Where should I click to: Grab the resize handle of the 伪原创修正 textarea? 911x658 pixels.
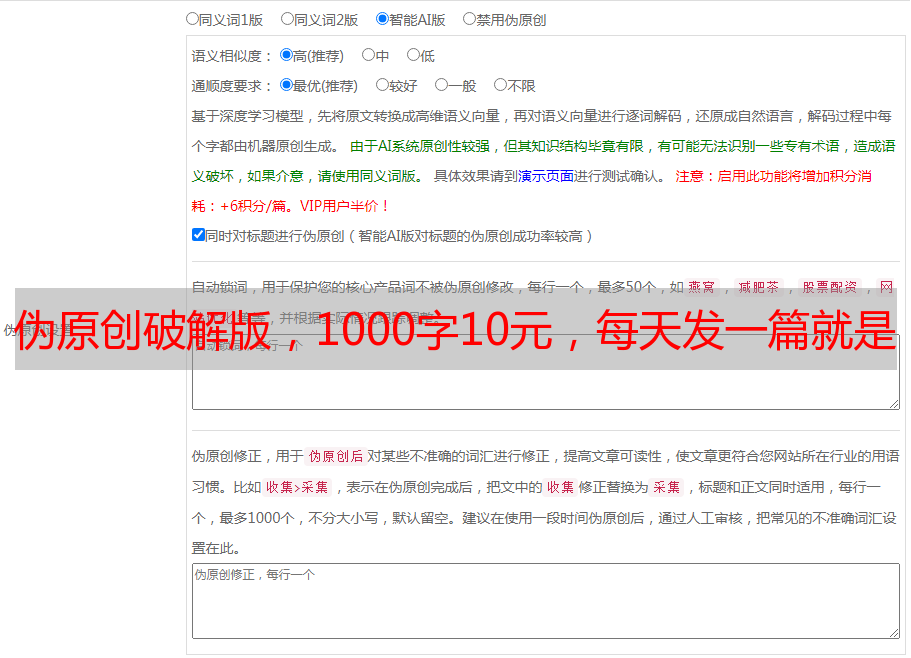894,633
